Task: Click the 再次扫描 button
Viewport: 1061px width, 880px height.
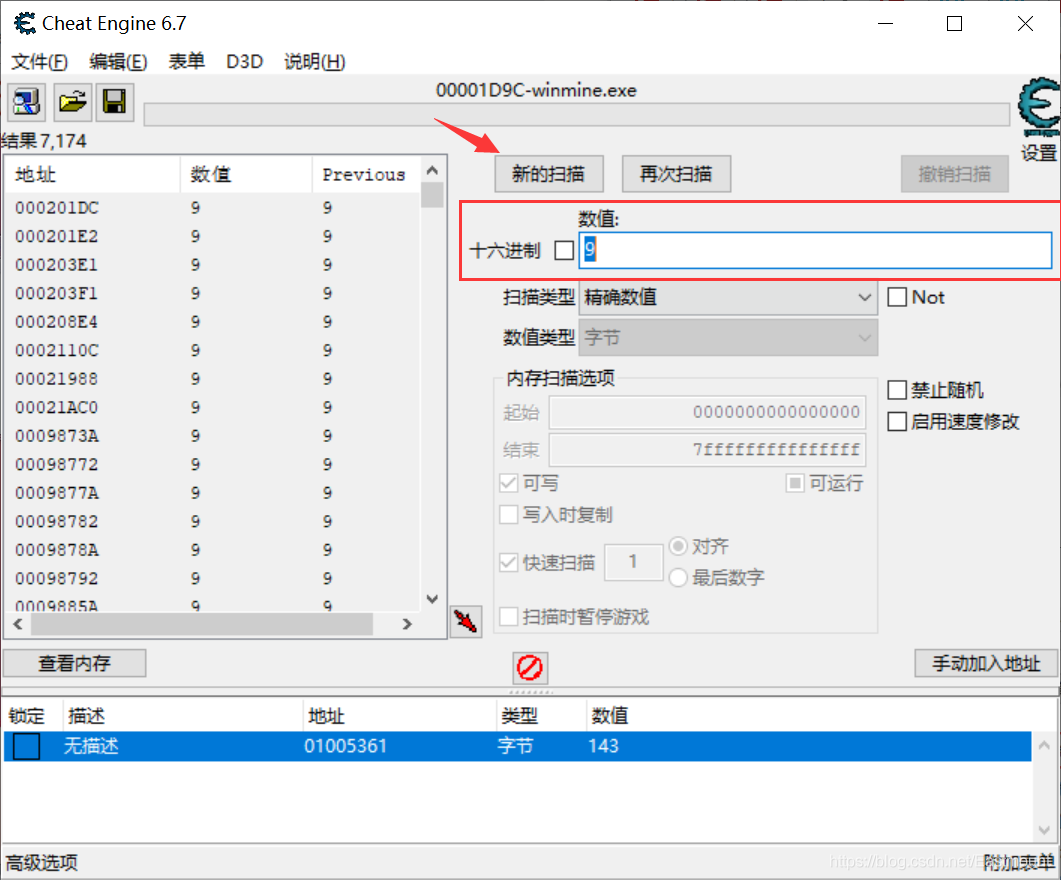Action: tap(676, 174)
